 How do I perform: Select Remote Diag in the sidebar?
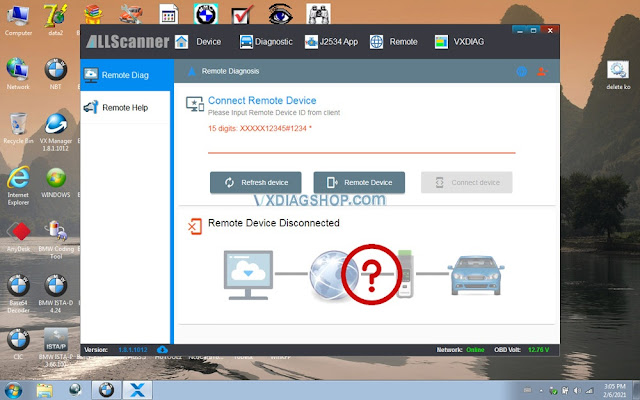[125, 75]
